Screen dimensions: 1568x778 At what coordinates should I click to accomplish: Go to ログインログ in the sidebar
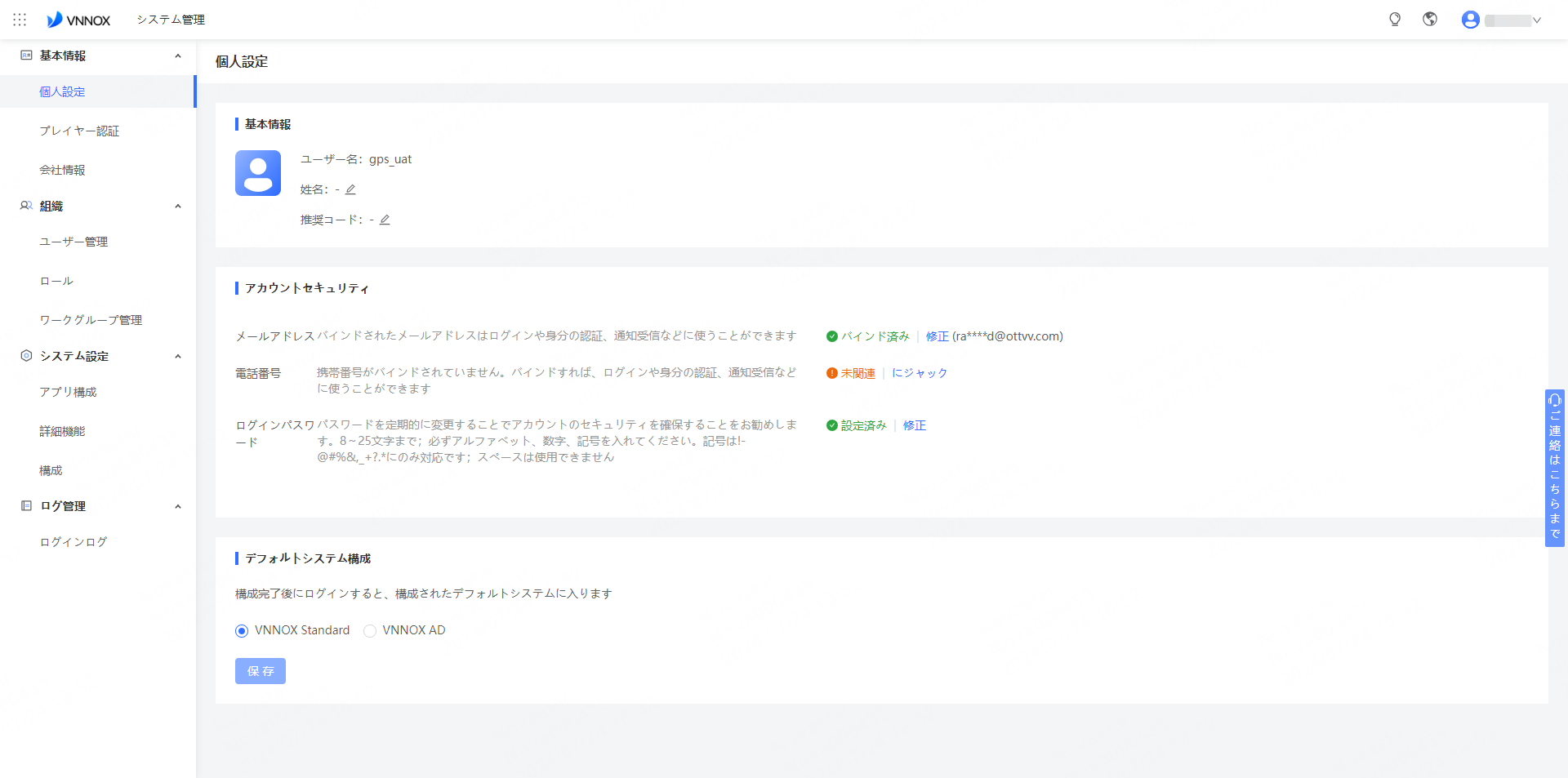tap(73, 542)
